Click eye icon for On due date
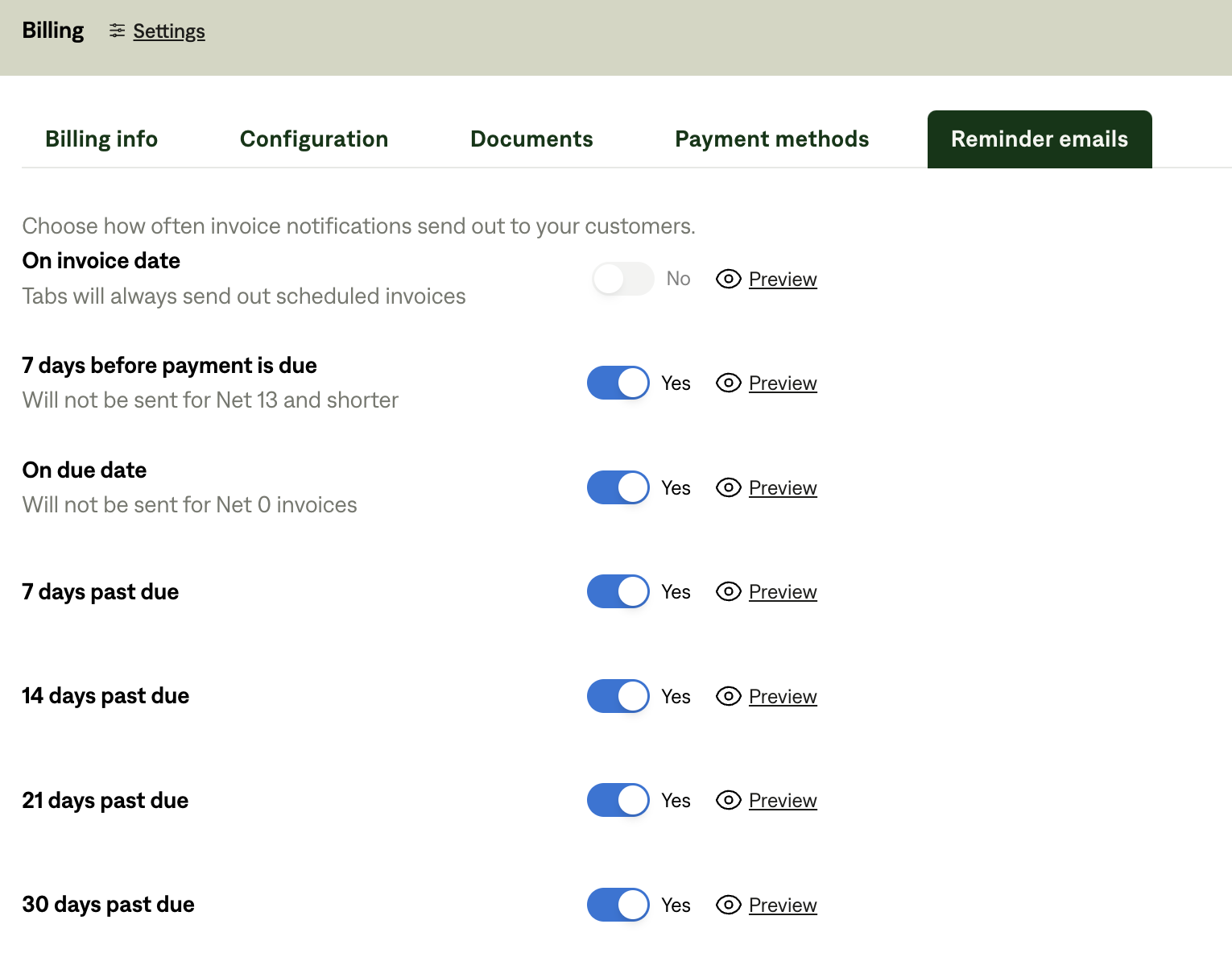The width and height of the screenshot is (1232, 978). click(728, 487)
